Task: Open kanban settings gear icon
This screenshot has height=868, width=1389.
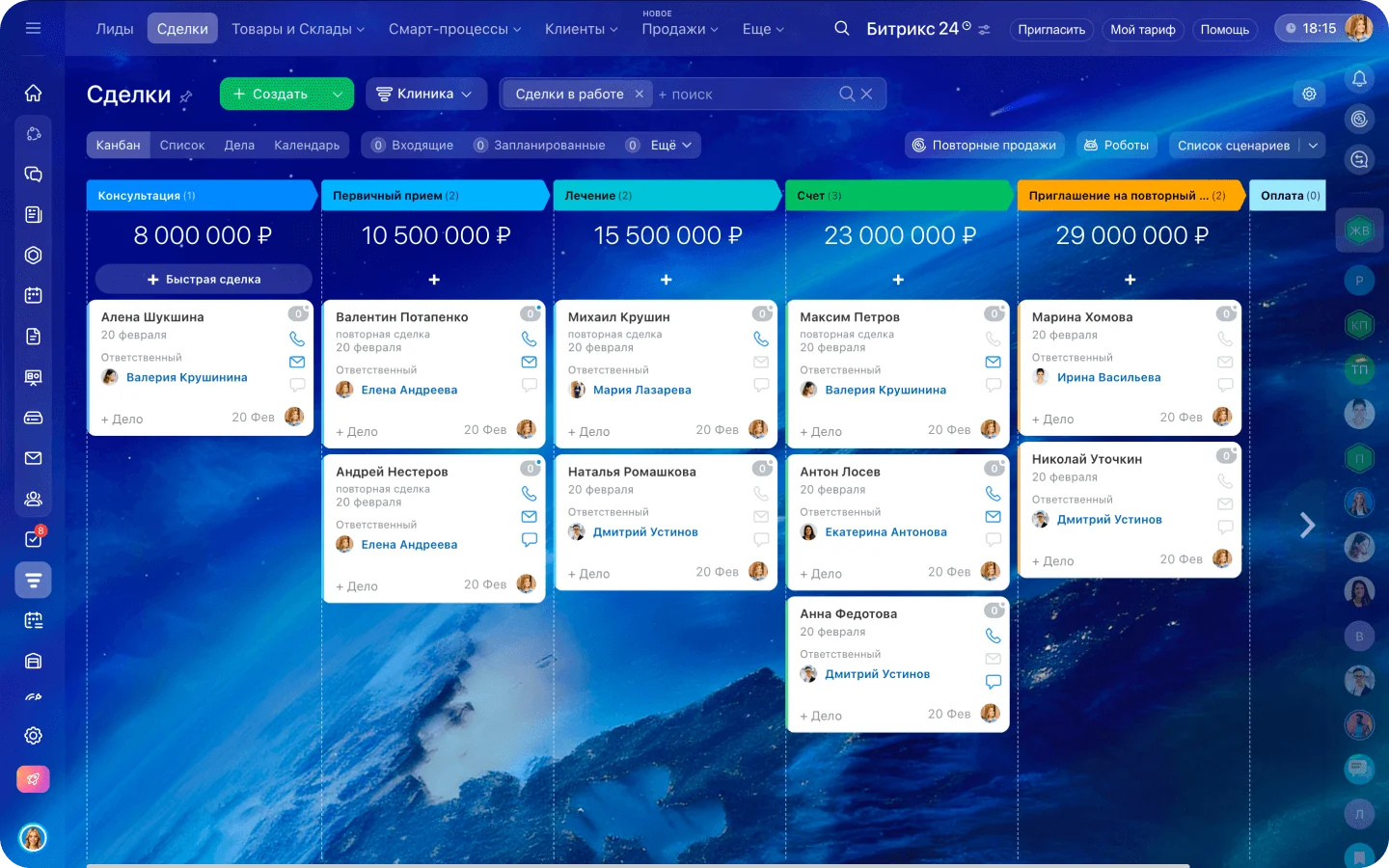Action: [x=1309, y=94]
